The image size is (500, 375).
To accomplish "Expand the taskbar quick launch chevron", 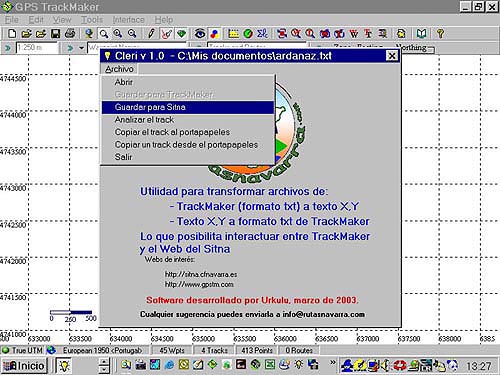I will 332,362.
